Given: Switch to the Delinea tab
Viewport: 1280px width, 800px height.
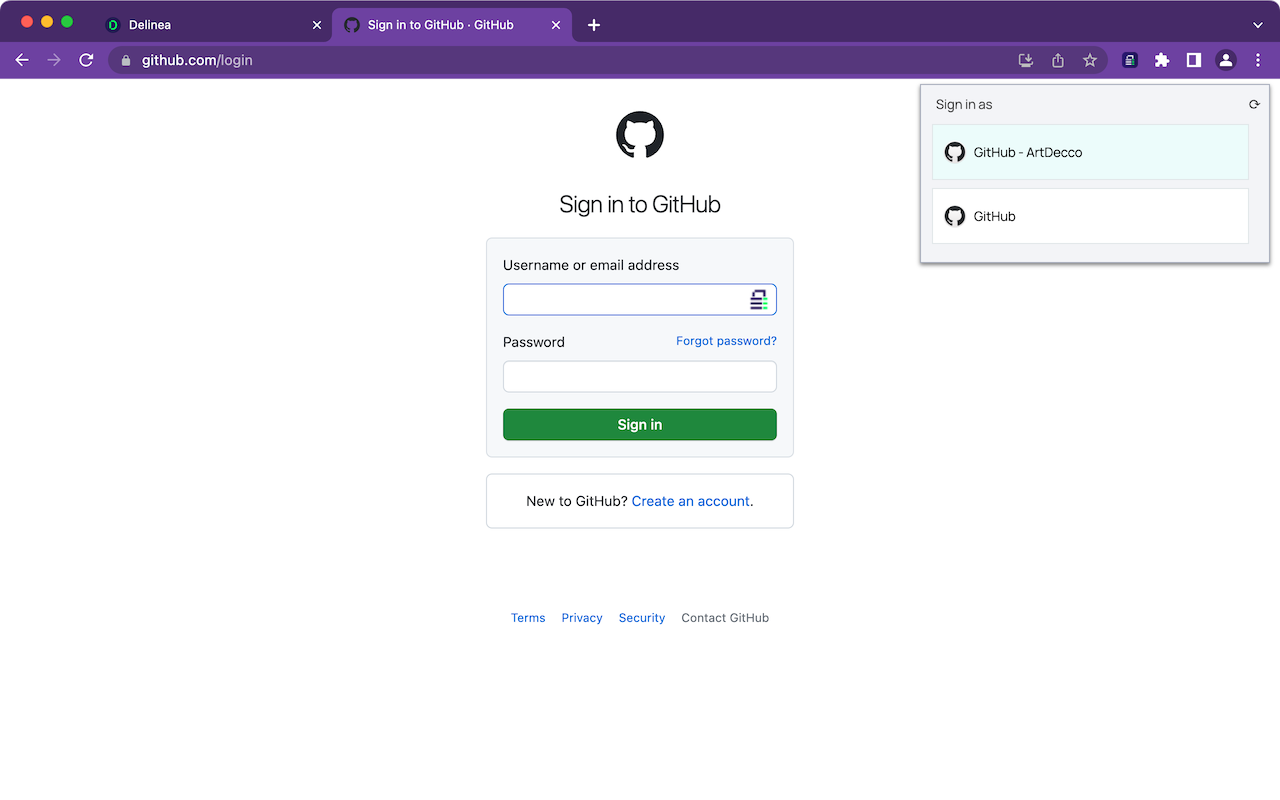Looking at the screenshot, I should (215, 25).
